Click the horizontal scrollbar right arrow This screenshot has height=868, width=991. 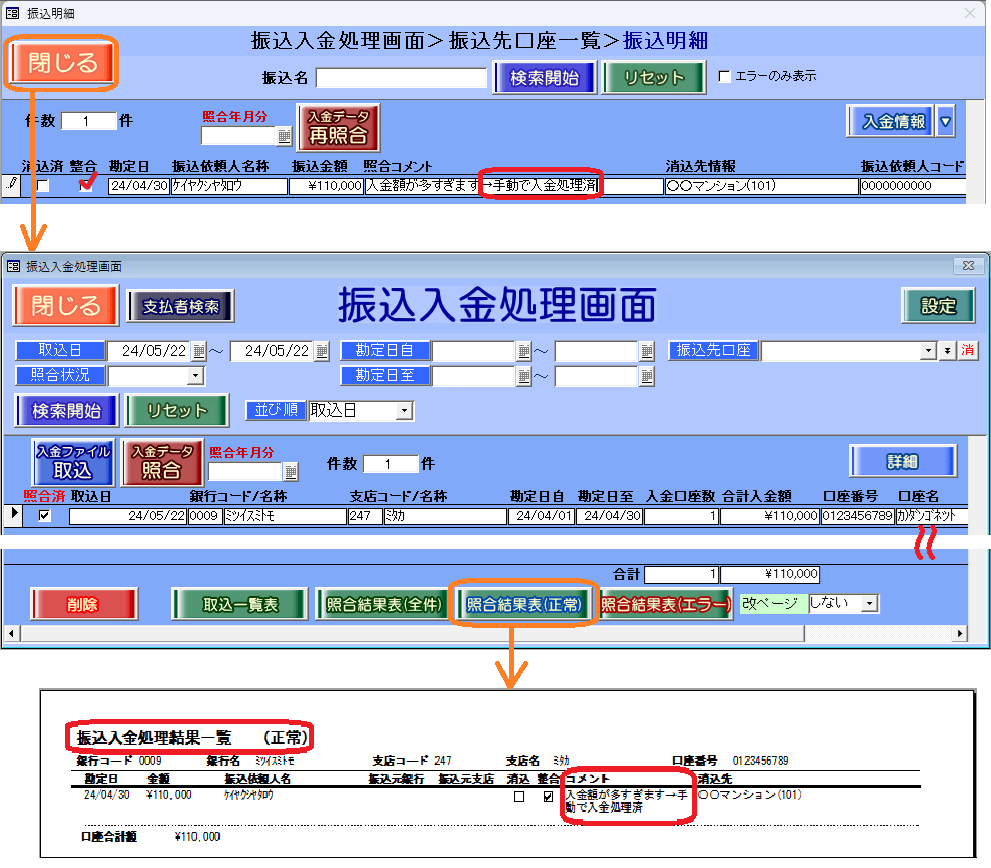click(981, 634)
